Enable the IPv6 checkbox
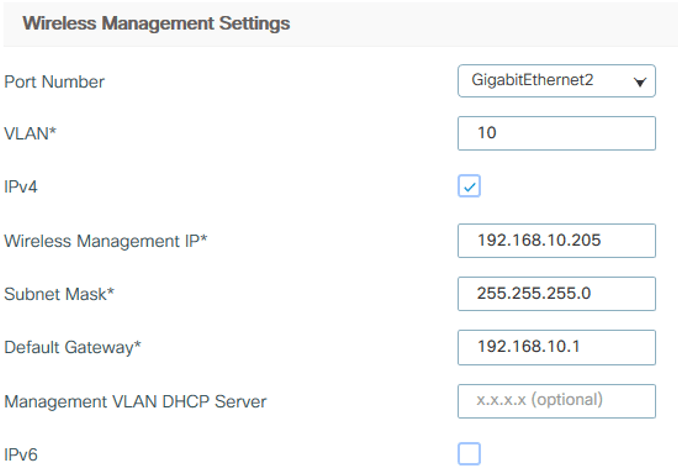The width and height of the screenshot is (678, 469). pos(469,454)
